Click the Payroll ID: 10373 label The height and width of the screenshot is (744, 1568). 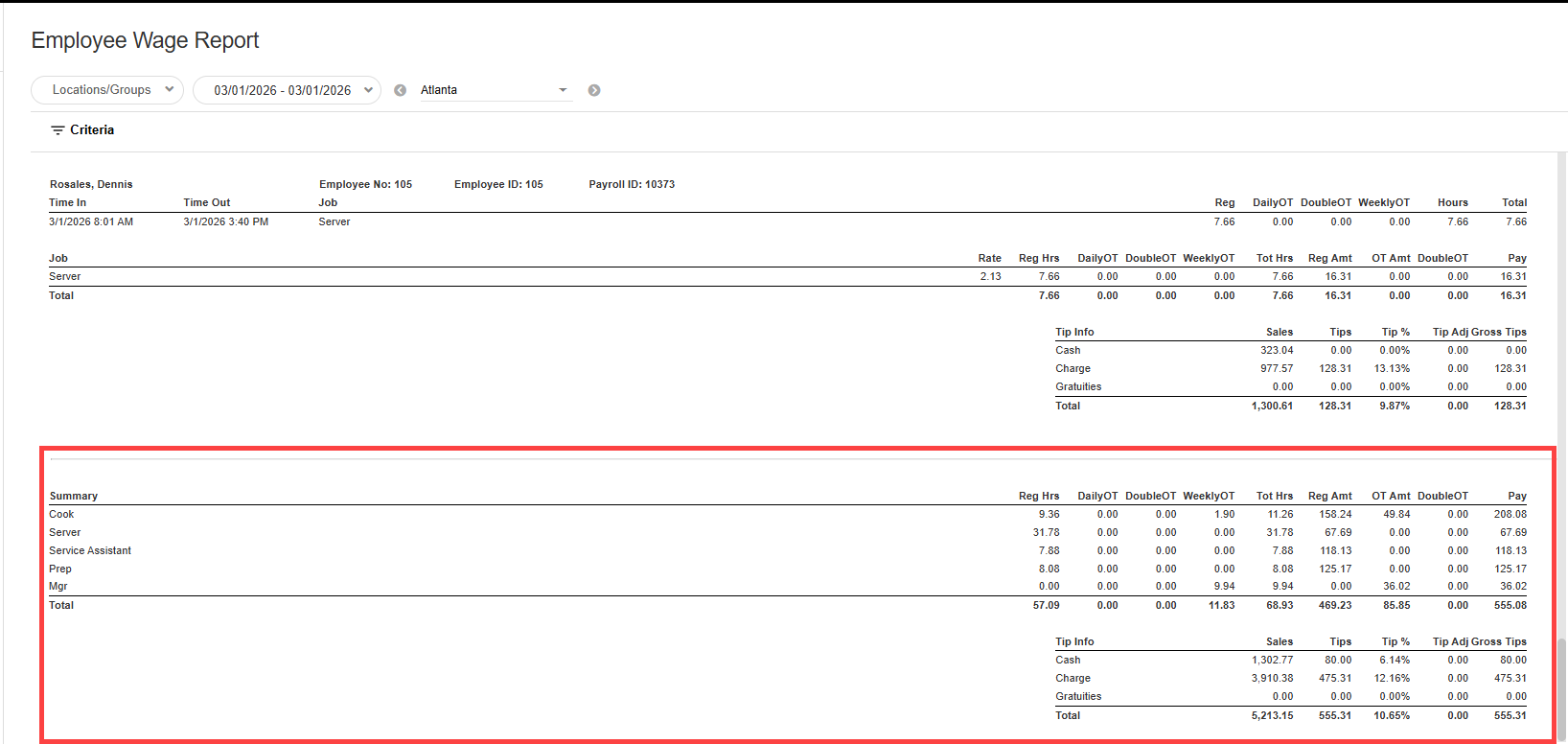coord(632,184)
